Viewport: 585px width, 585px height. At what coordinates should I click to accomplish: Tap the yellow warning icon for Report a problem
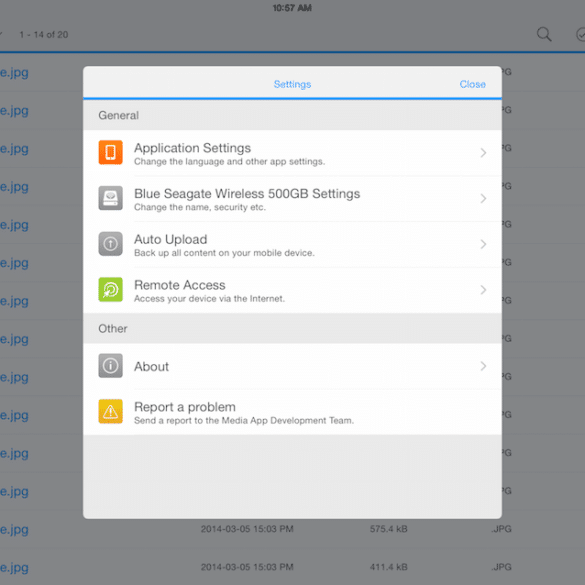pos(110,411)
